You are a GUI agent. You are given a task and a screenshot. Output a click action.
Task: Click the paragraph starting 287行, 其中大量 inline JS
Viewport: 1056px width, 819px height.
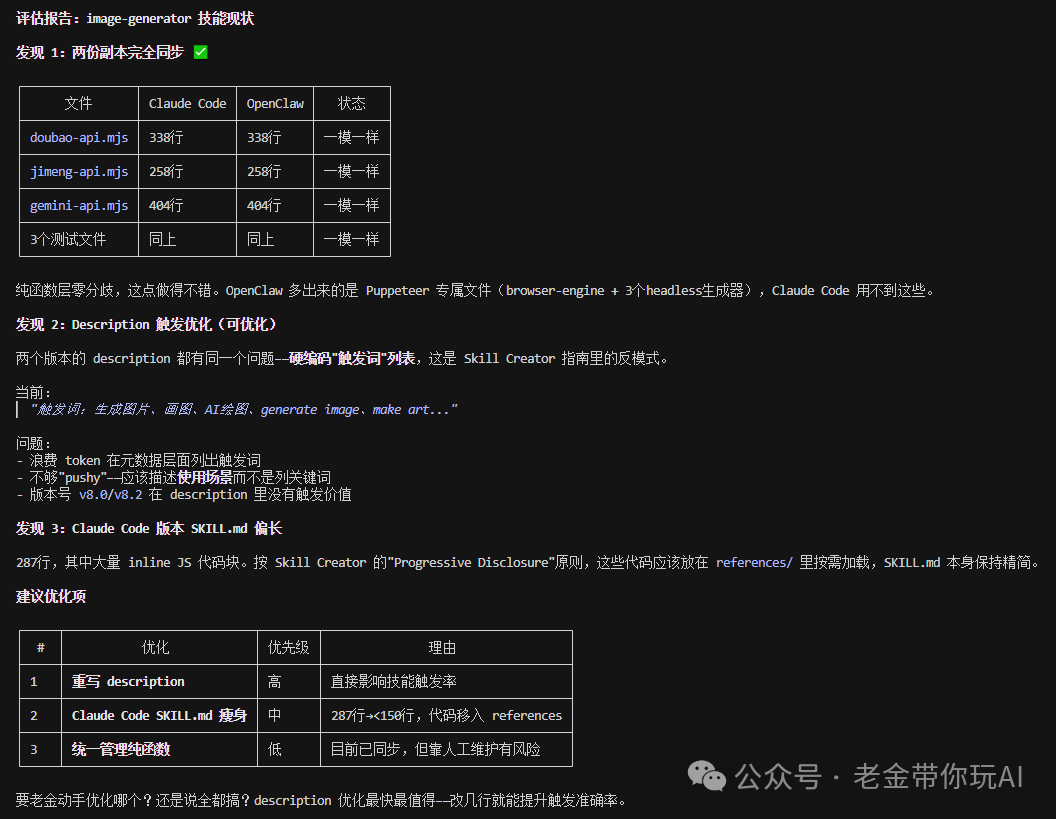tap(529, 562)
